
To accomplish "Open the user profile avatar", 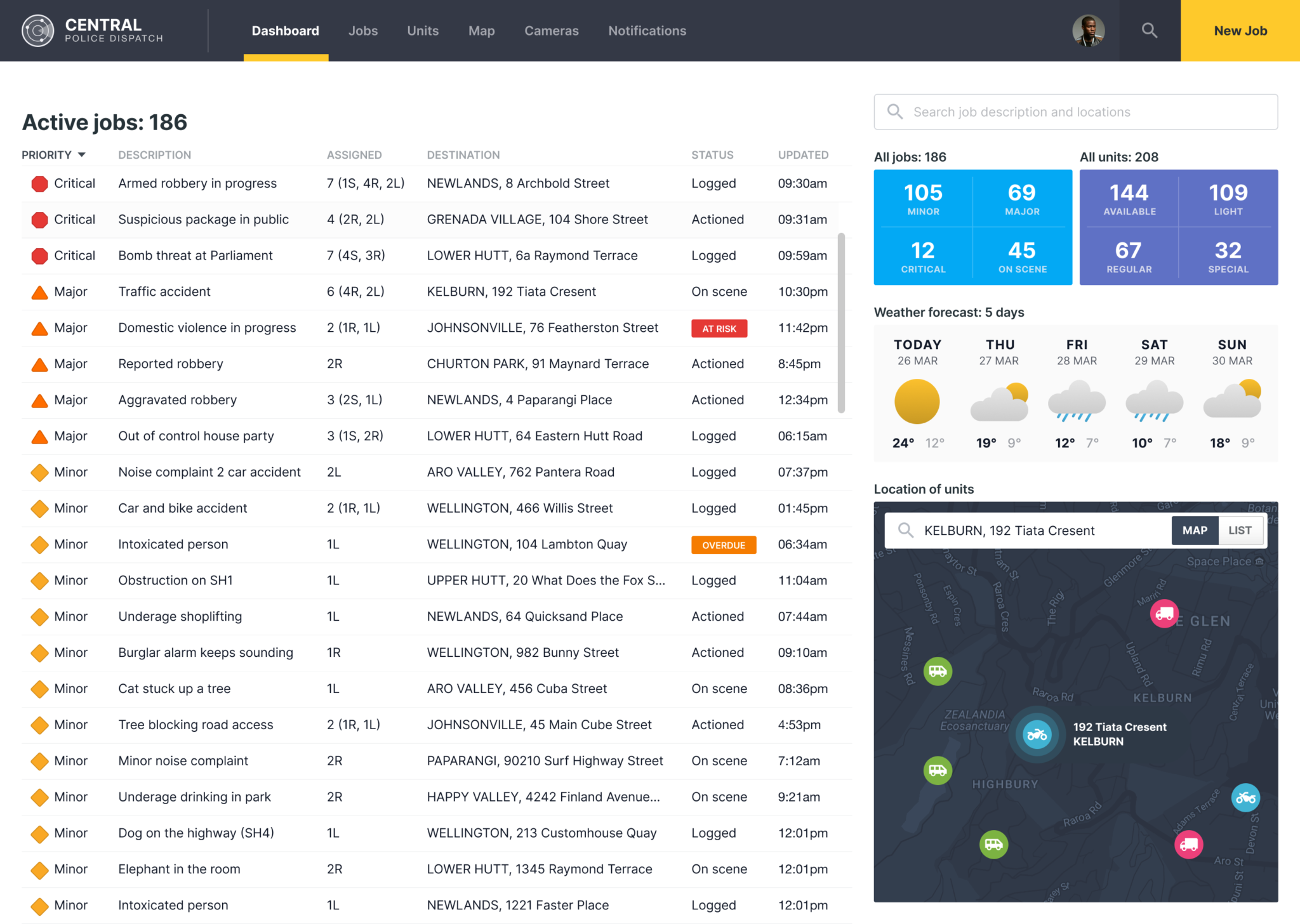I will 1089,30.
